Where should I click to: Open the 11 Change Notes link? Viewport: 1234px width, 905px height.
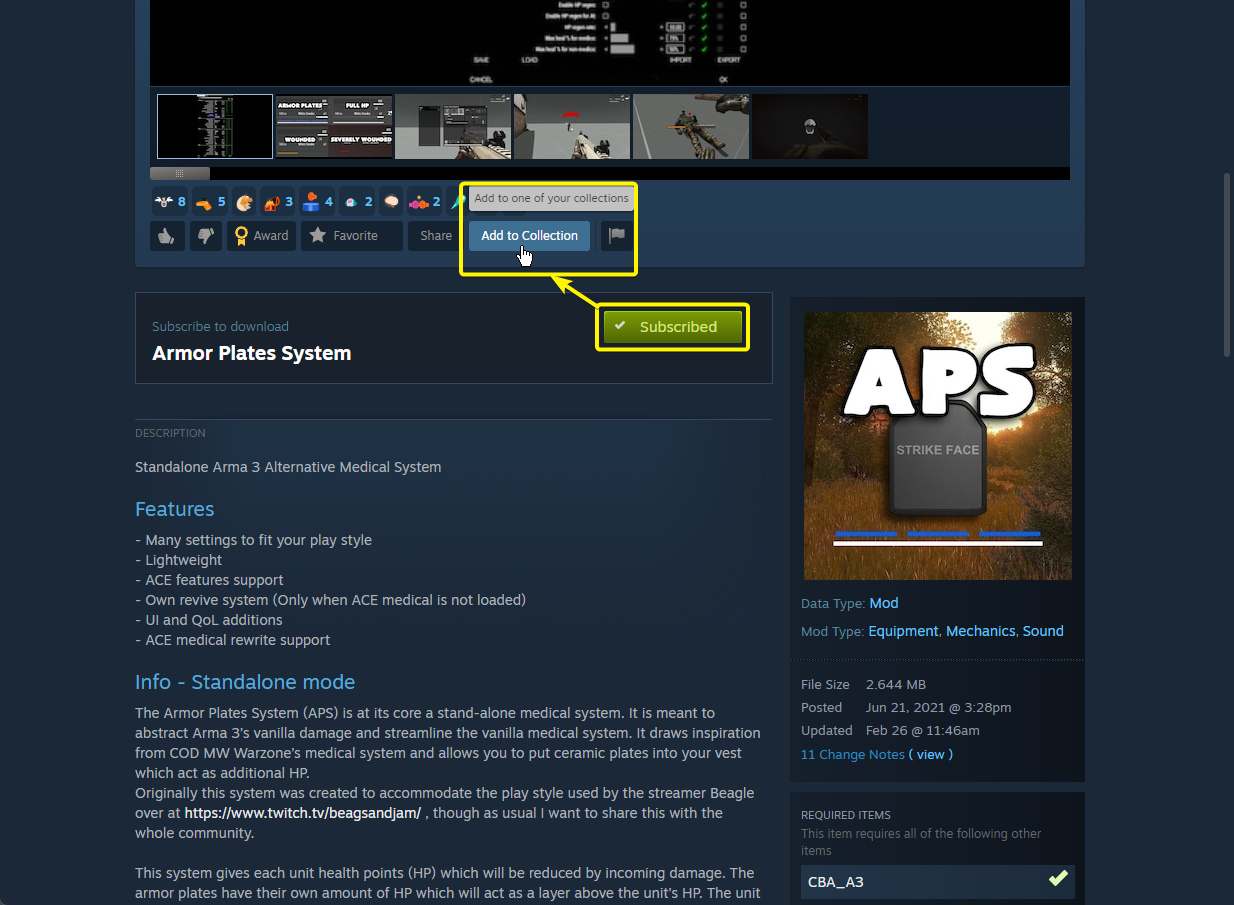853,754
